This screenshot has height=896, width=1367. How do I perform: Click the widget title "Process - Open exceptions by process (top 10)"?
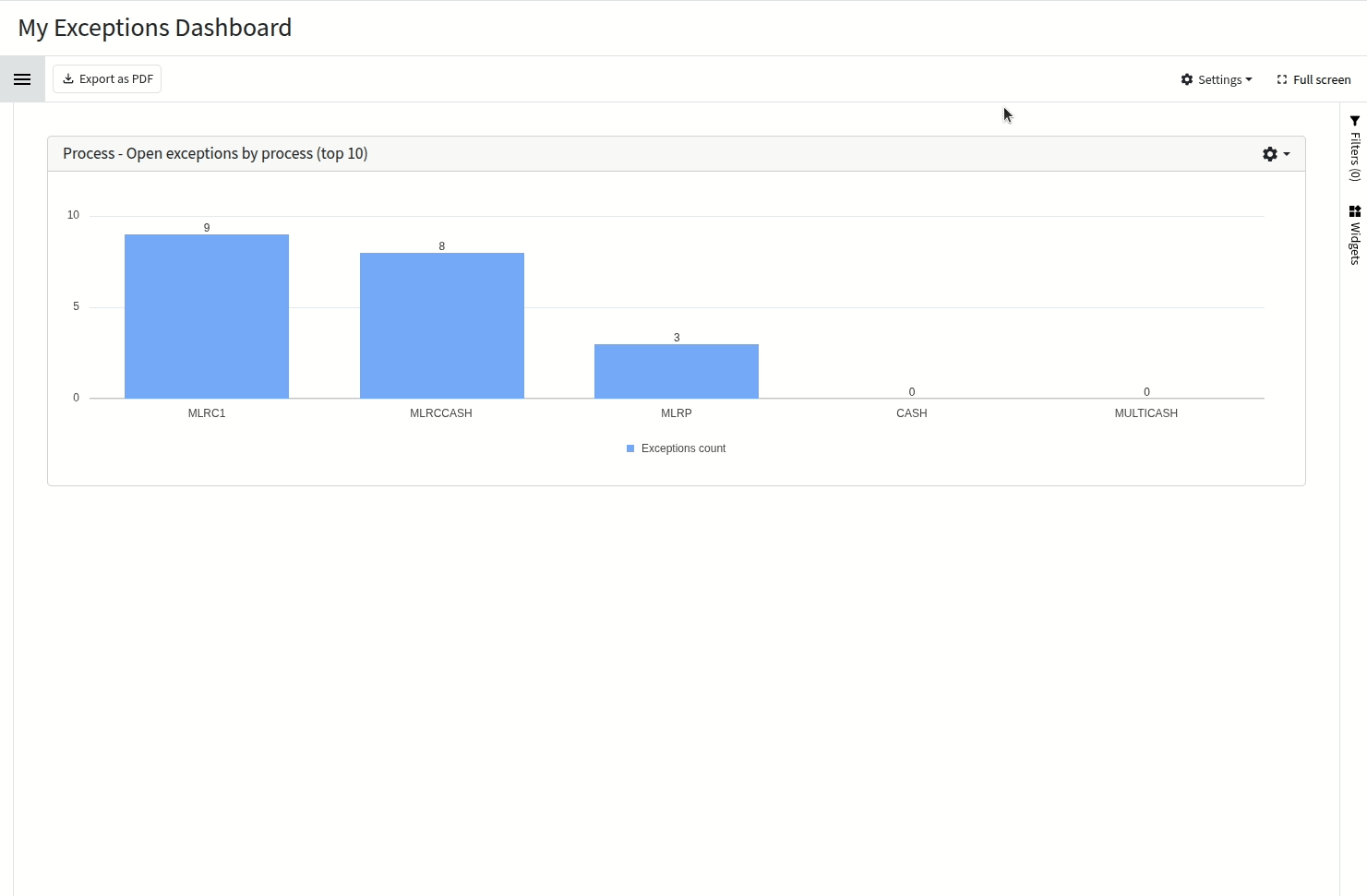coord(215,153)
